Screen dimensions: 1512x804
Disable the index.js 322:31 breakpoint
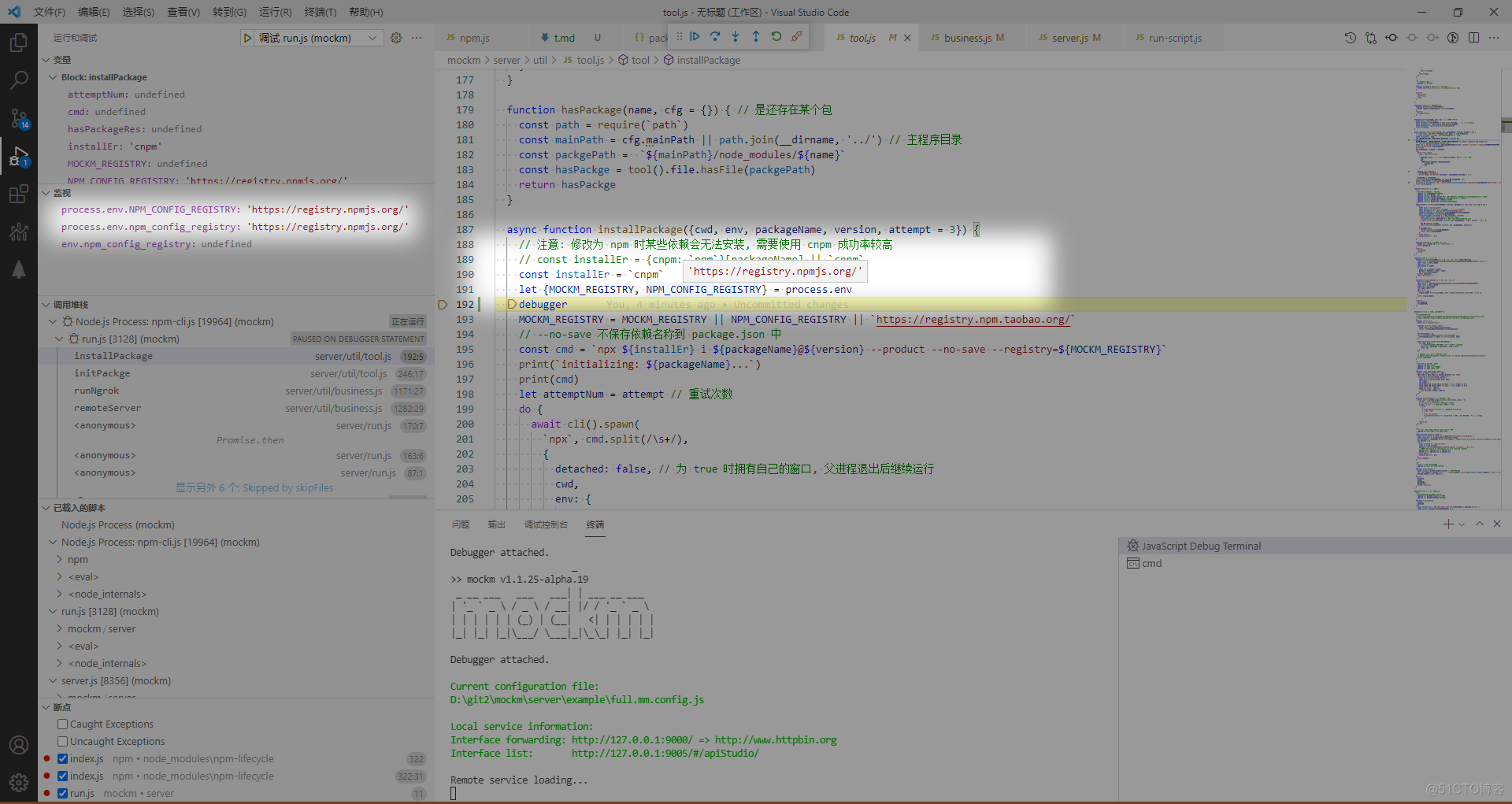62,776
